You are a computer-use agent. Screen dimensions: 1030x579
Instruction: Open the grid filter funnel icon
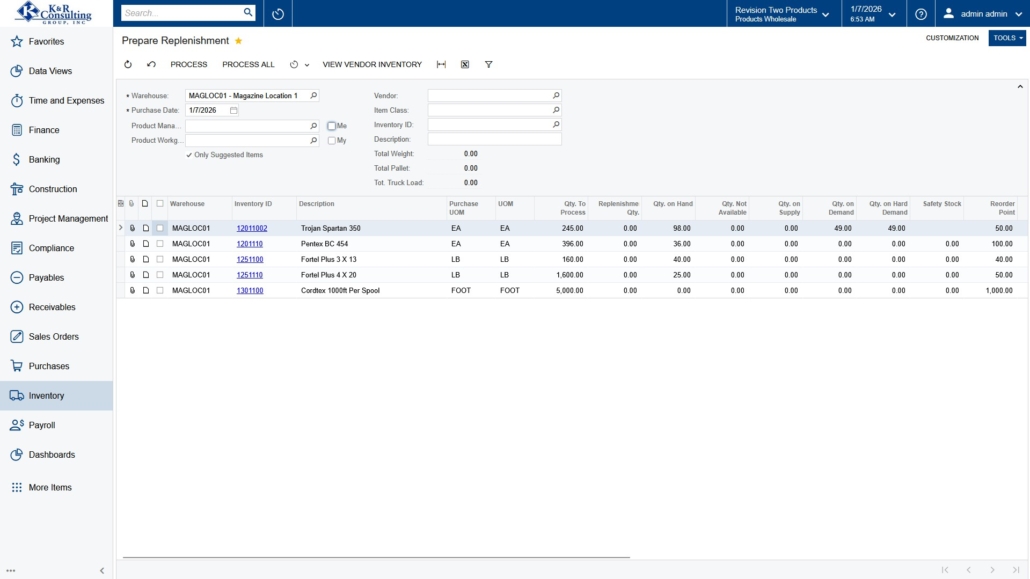pyautogui.click(x=489, y=64)
